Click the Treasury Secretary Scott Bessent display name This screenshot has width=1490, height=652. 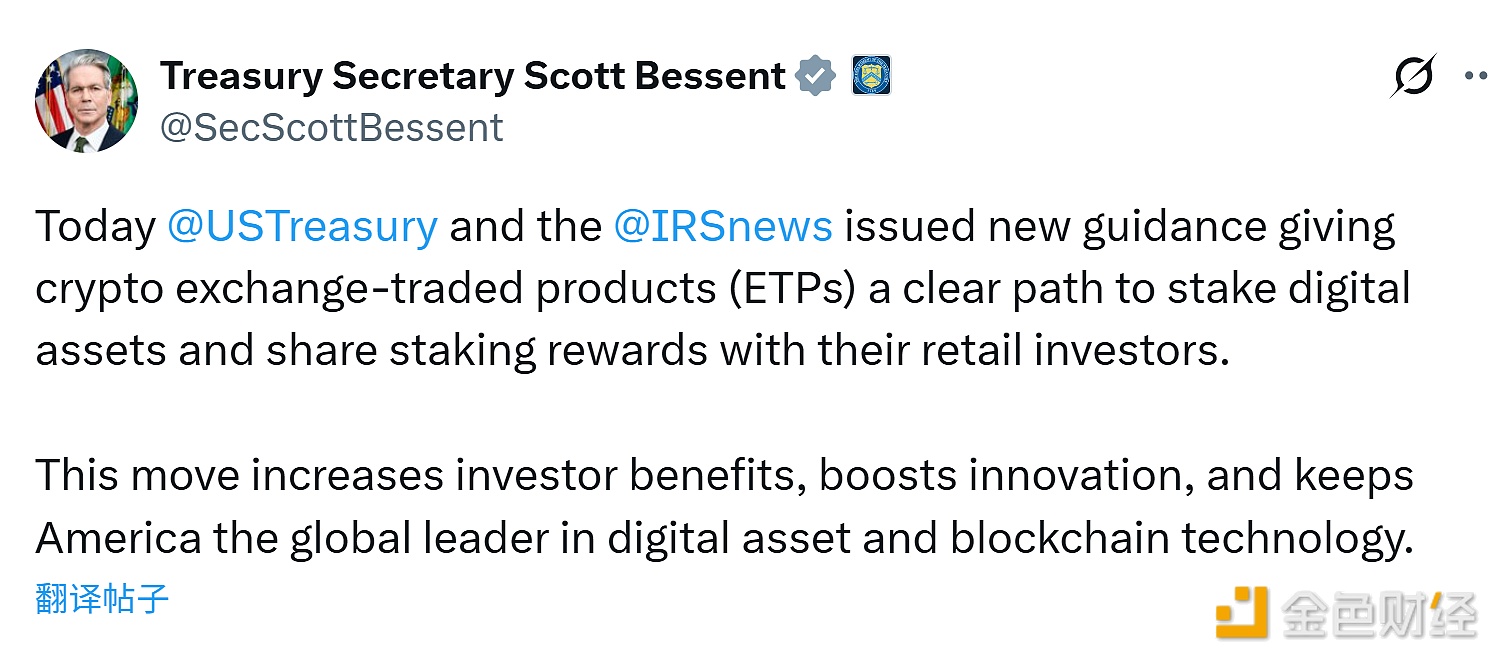pyautogui.click(x=472, y=76)
